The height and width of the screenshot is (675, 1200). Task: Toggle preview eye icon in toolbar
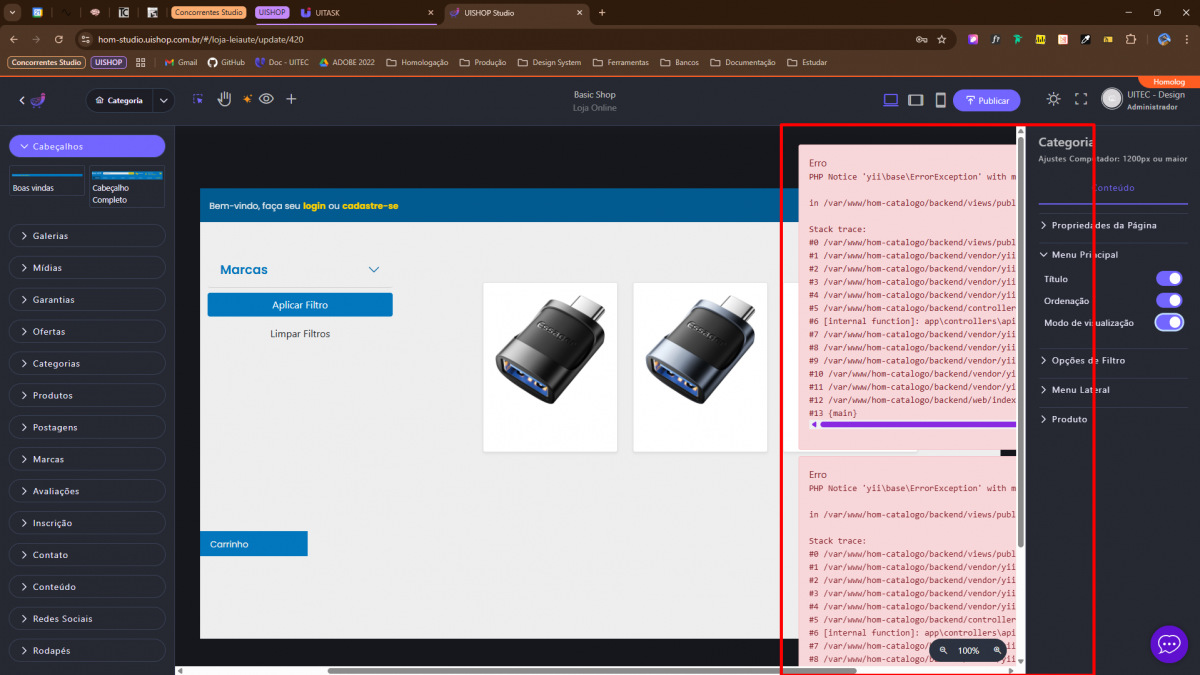[267, 99]
